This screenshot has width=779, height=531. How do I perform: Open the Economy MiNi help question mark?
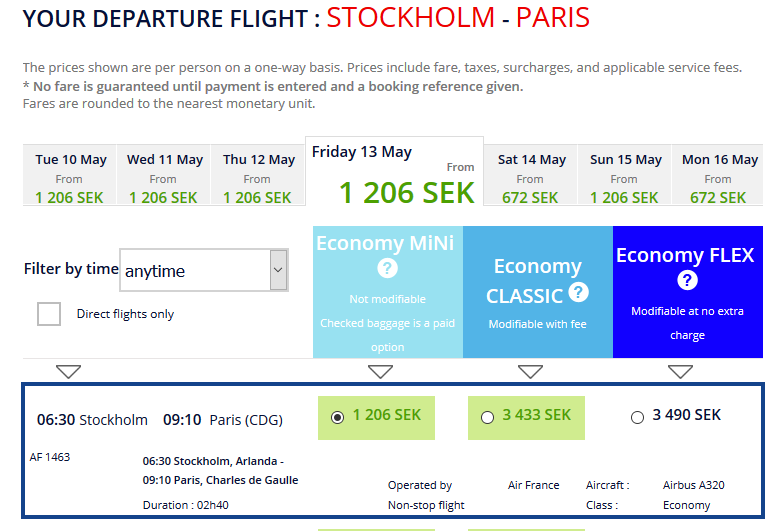click(387, 268)
